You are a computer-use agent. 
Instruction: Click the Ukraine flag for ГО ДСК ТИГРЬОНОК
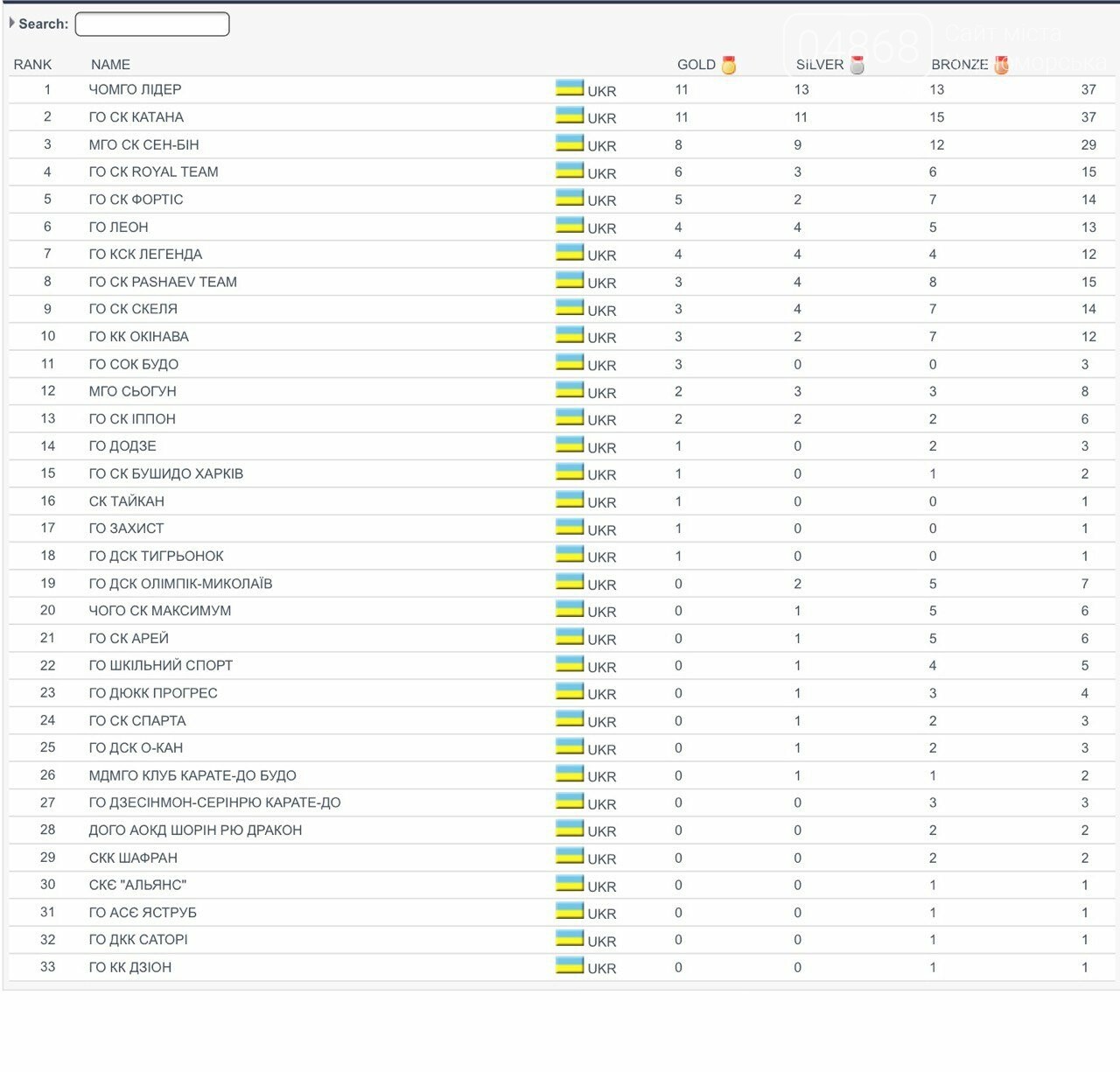[x=570, y=554]
